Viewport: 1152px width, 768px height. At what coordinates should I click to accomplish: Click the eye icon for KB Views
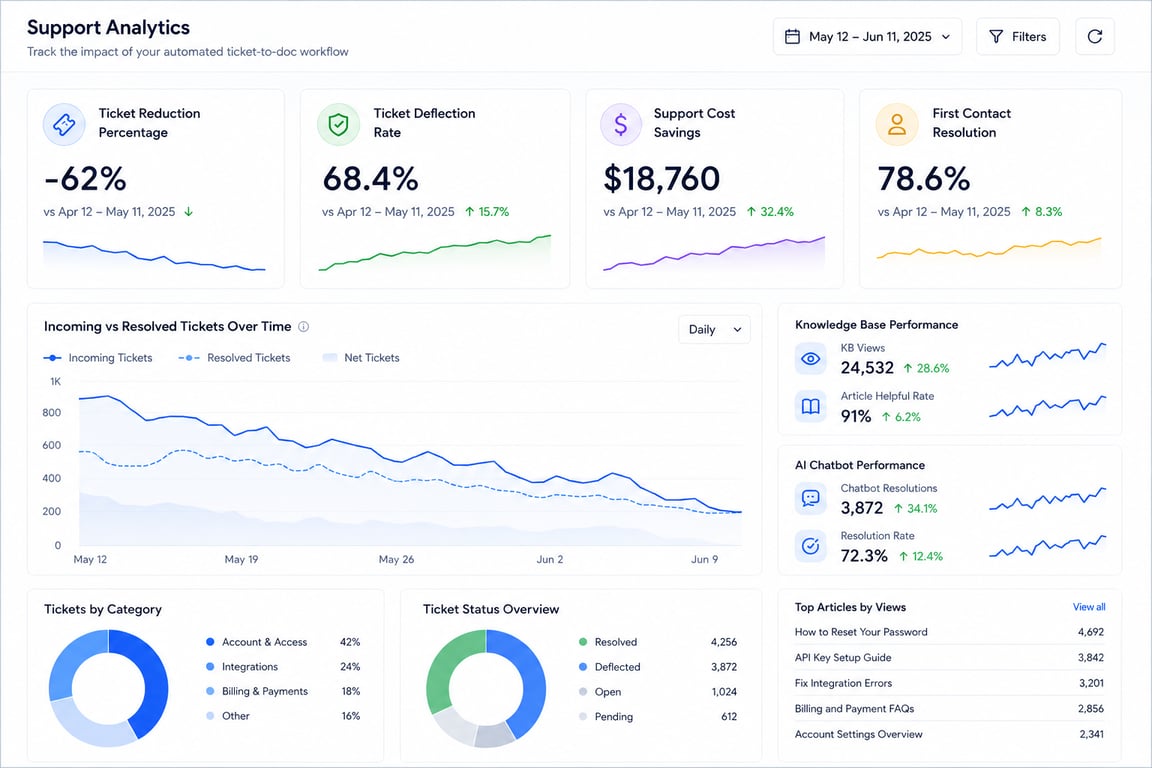pyautogui.click(x=810, y=359)
